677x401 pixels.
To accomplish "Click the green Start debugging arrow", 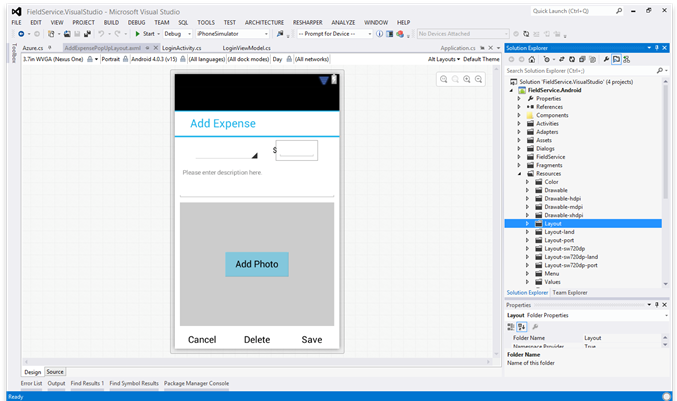I will click(x=138, y=34).
